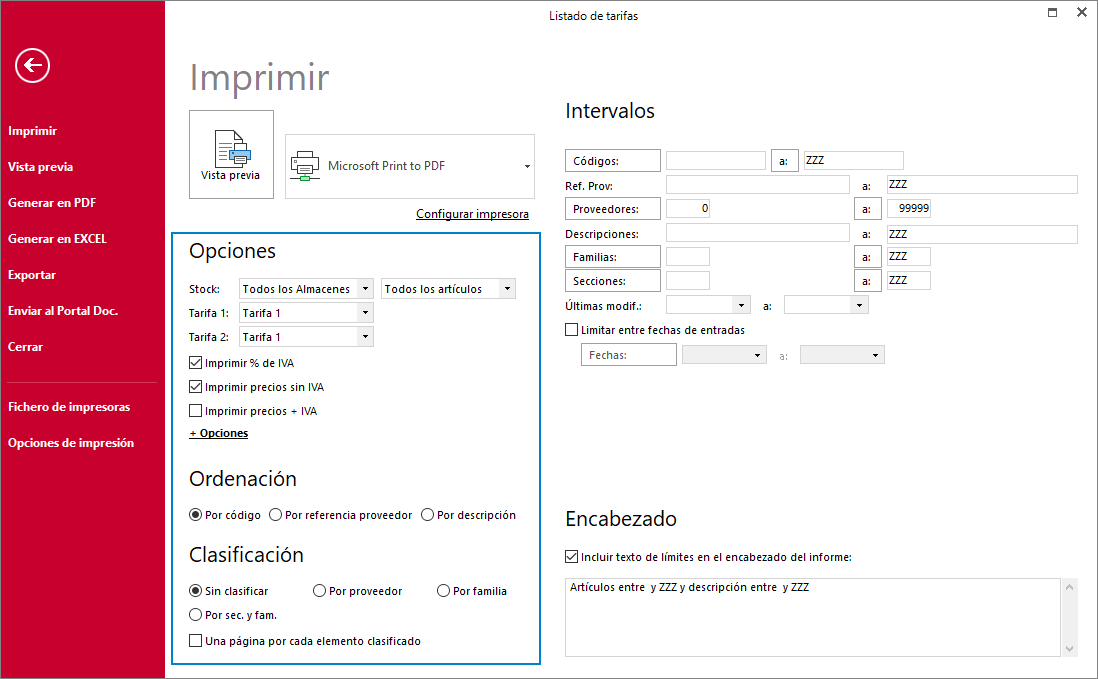Choose Generar en PDF
Viewport: 1098px width, 679px height.
[x=52, y=203]
